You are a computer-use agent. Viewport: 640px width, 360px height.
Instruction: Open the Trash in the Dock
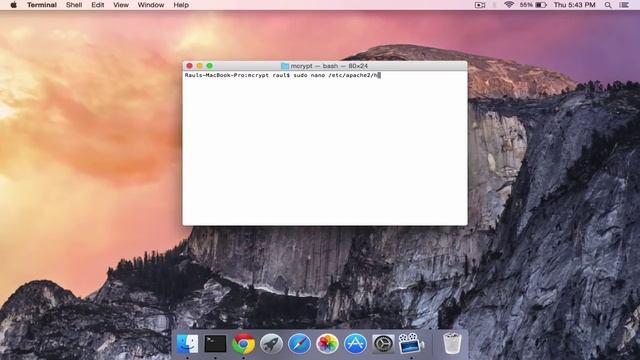click(452, 344)
